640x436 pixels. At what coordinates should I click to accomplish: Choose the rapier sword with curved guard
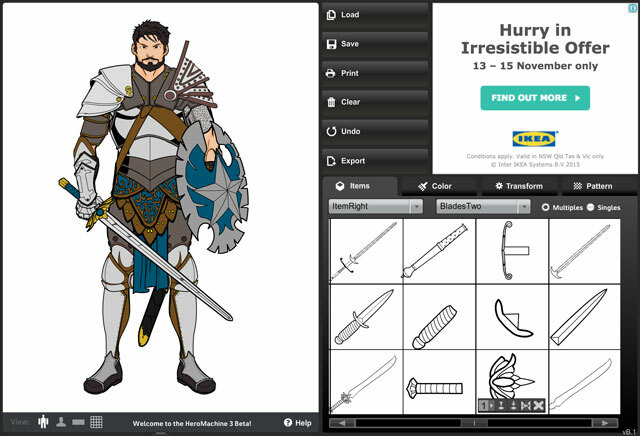tap(366, 251)
